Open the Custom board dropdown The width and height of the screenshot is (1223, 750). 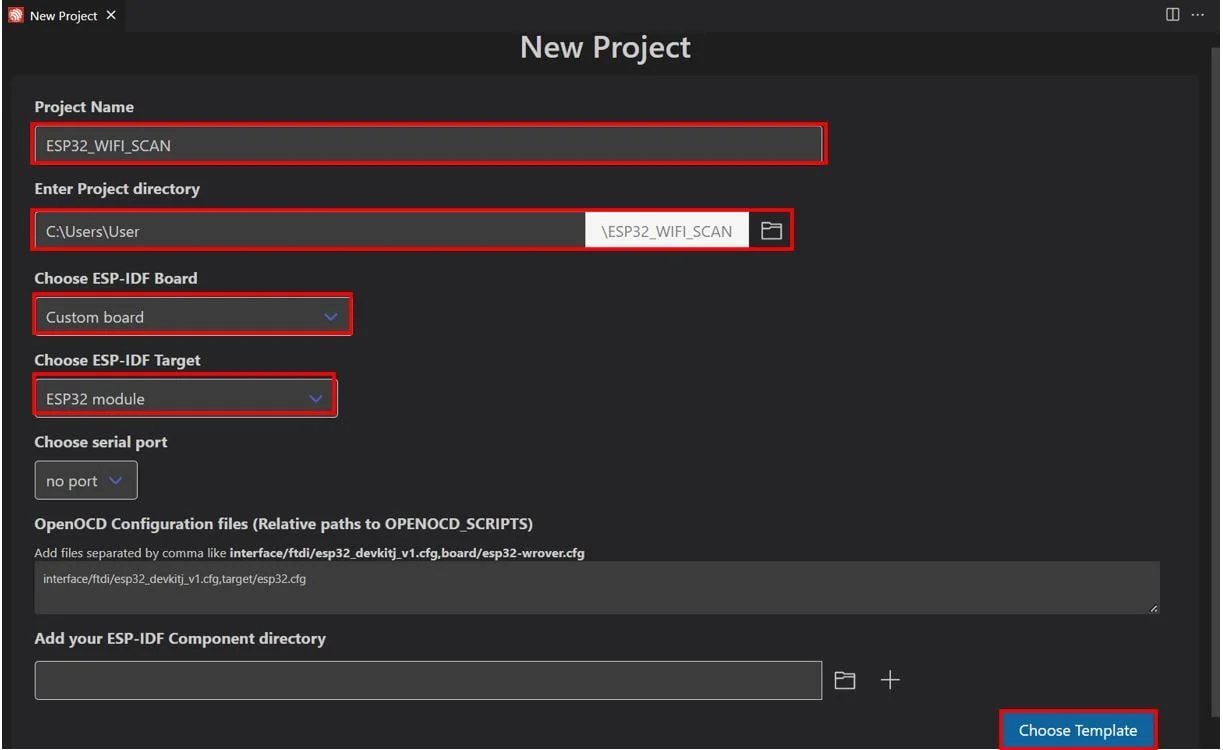coord(192,317)
